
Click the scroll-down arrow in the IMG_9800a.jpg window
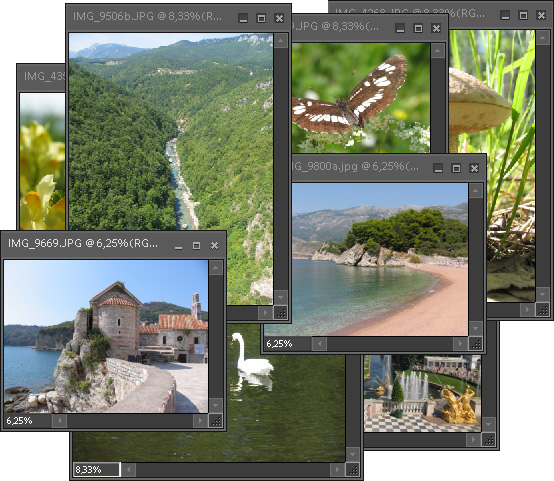click(476, 329)
